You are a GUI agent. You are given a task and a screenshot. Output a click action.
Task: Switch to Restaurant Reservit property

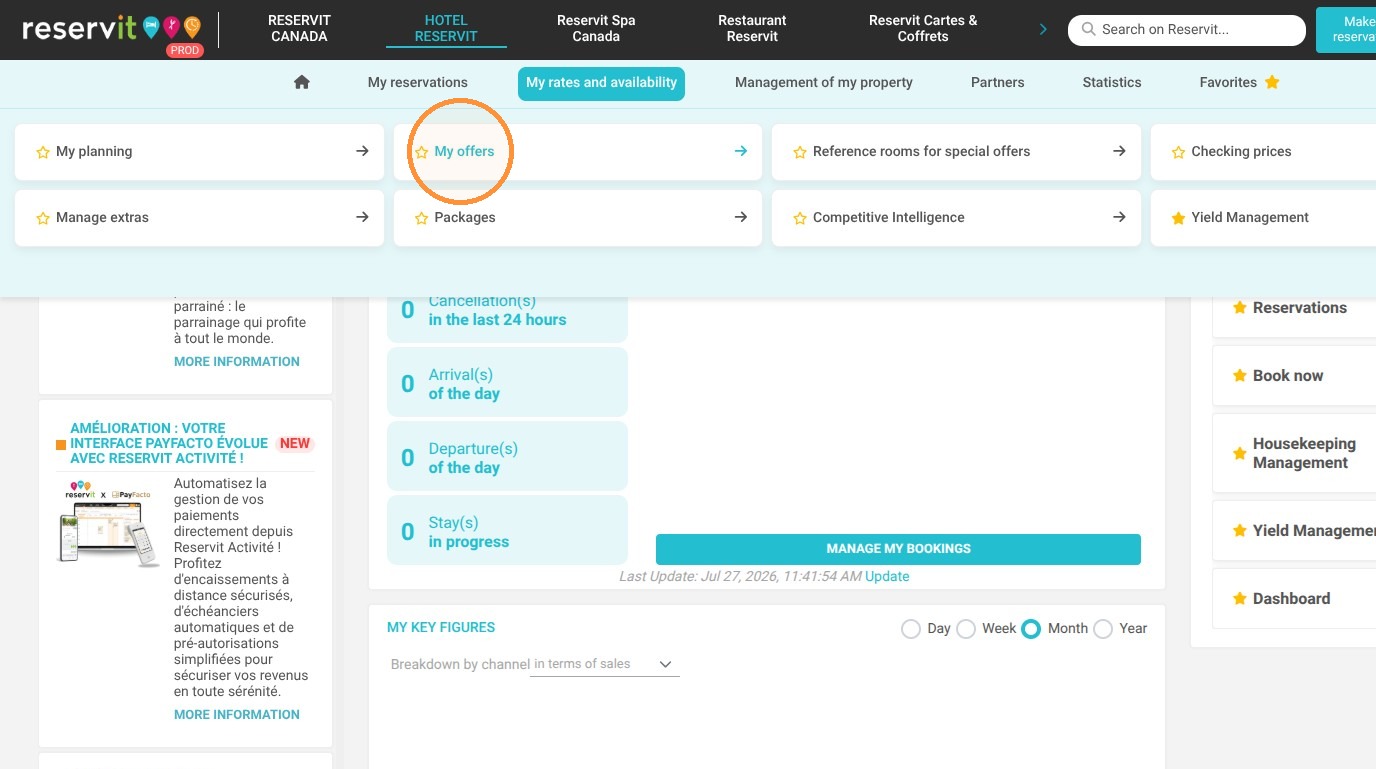(752, 28)
